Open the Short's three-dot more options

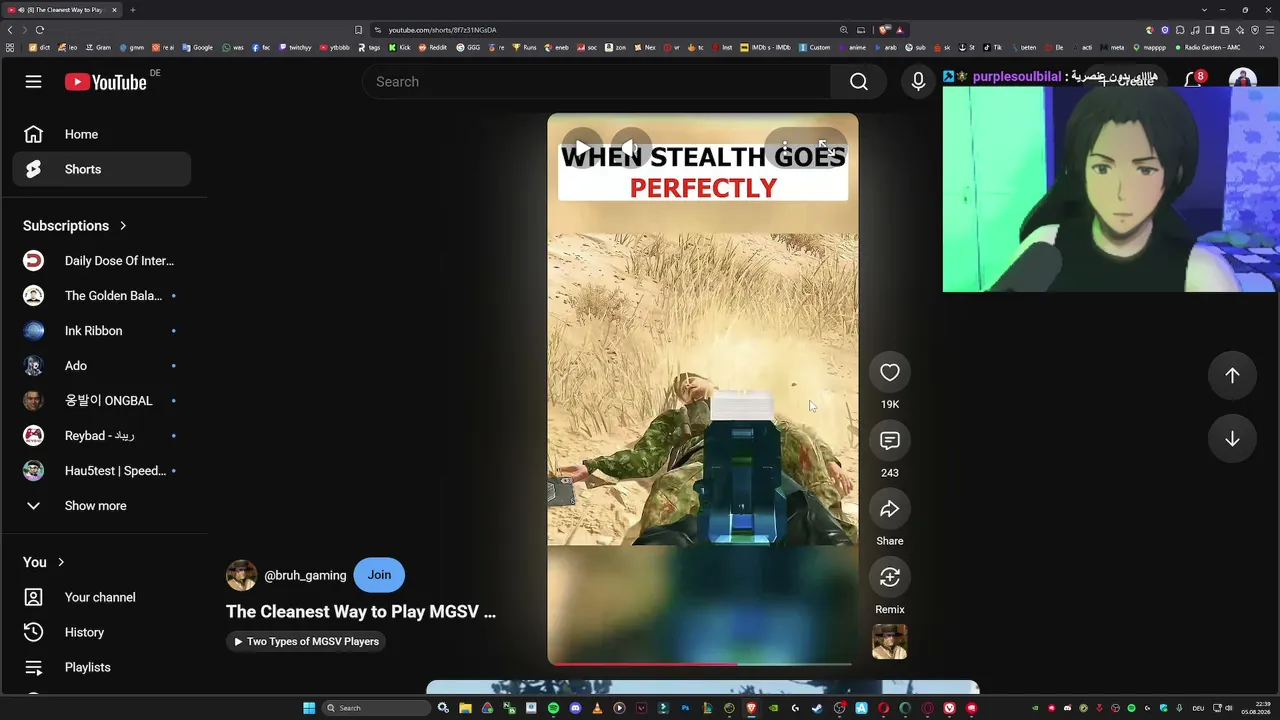tap(784, 148)
